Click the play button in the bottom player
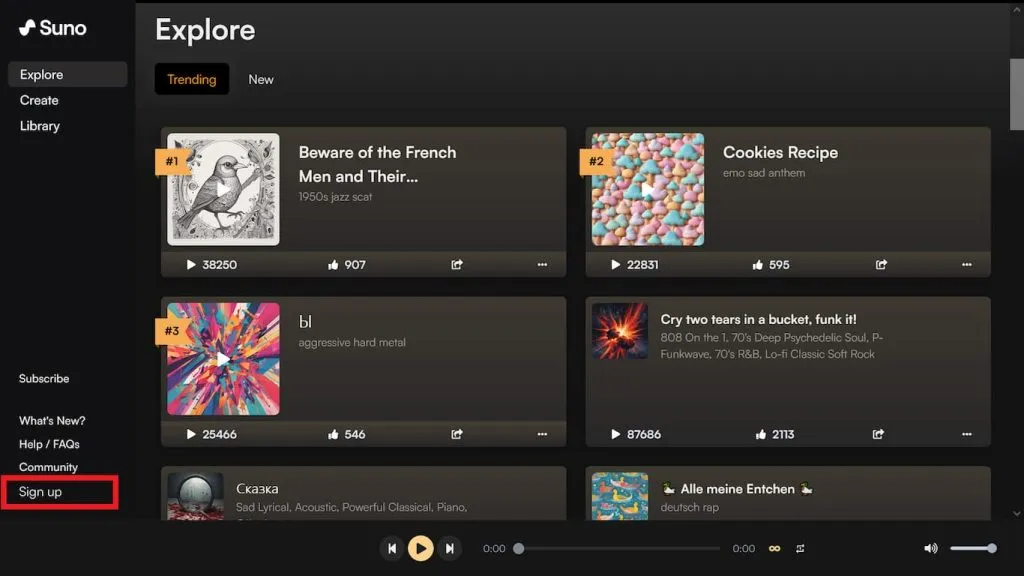The image size is (1024, 576). pos(421,548)
